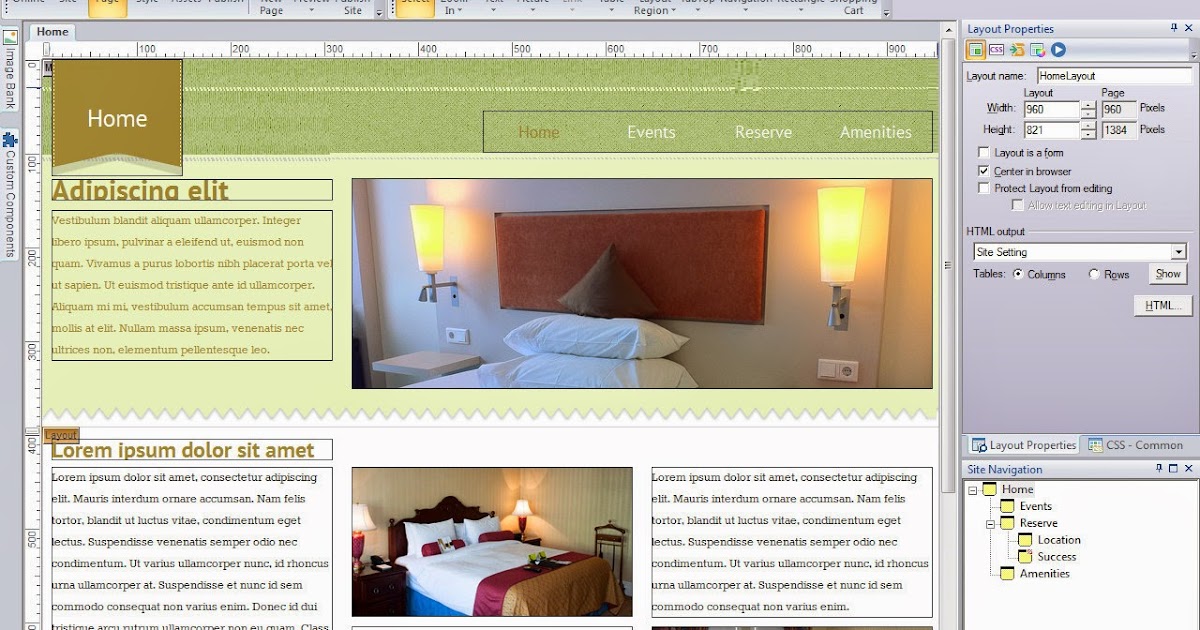
Task: Click the blue play icon
Action: (1058, 50)
